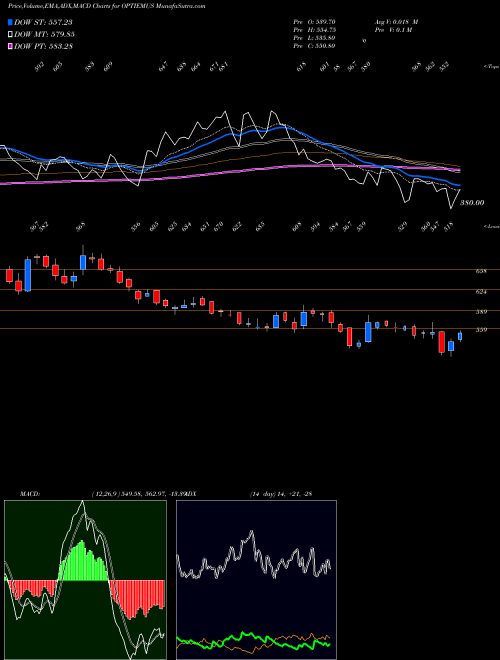
Task: Click the 638 price level label
Action: 481,271
